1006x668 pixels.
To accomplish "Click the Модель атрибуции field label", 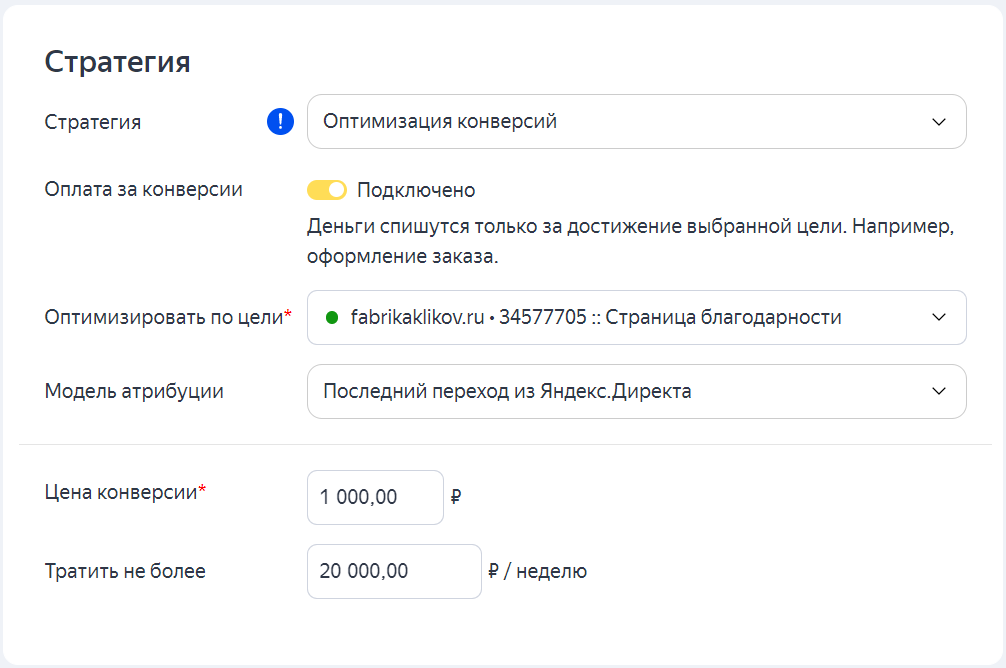I will 134,391.
